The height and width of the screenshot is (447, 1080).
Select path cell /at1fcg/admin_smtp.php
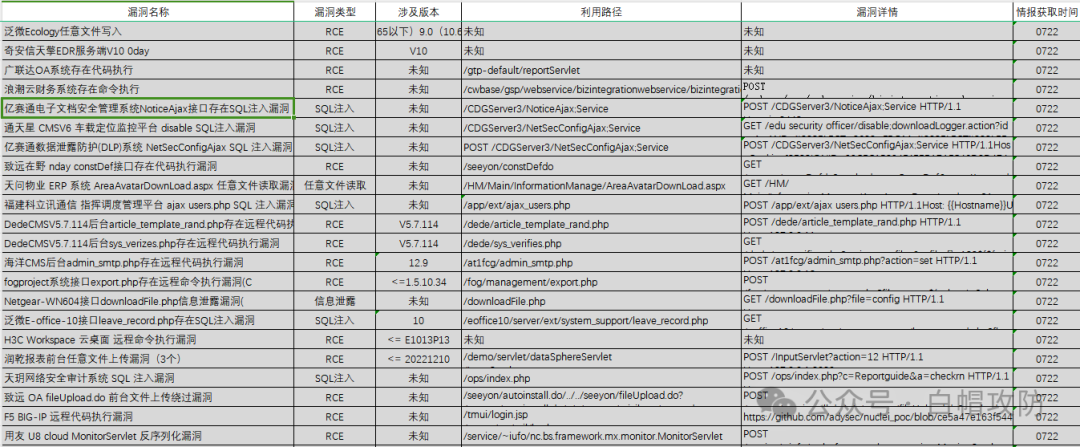point(601,263)
